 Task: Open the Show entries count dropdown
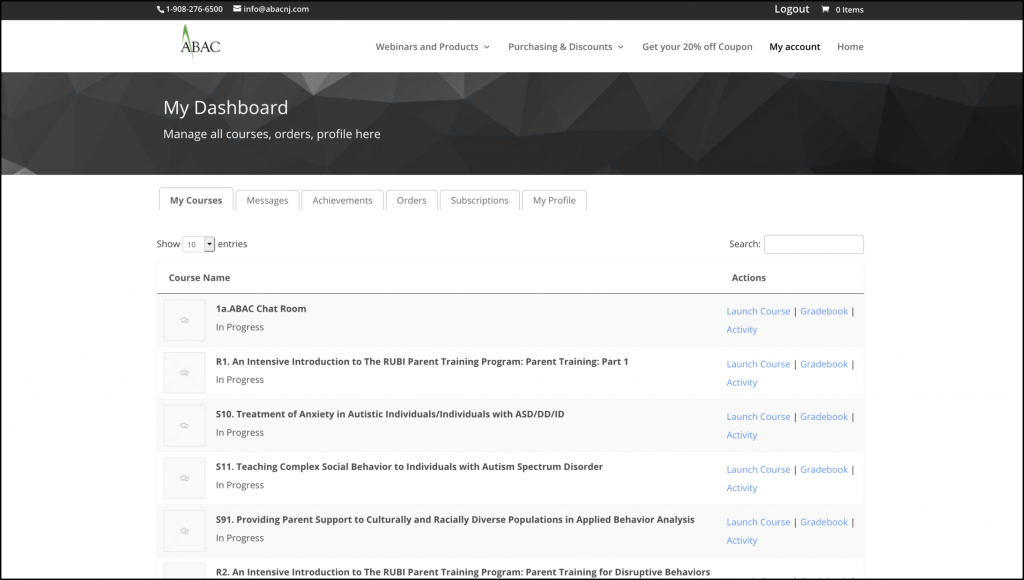point(199,244)
